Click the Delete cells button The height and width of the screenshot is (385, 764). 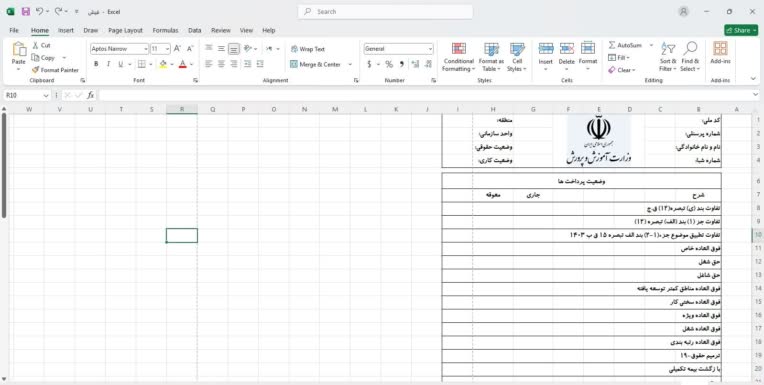(566, 57)
